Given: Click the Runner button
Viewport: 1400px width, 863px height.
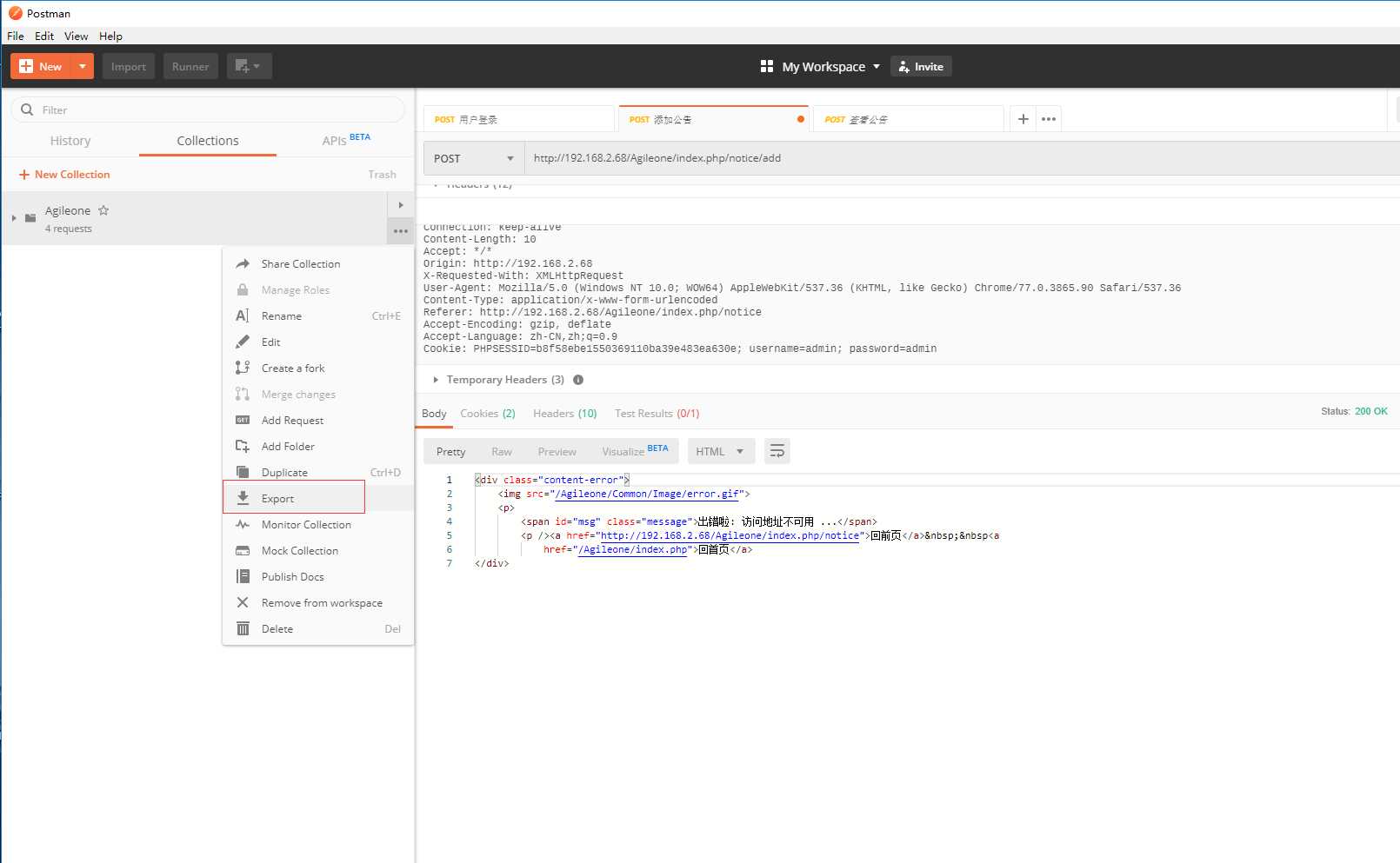Looking at the screenshot, I should (x=190, y=66).
